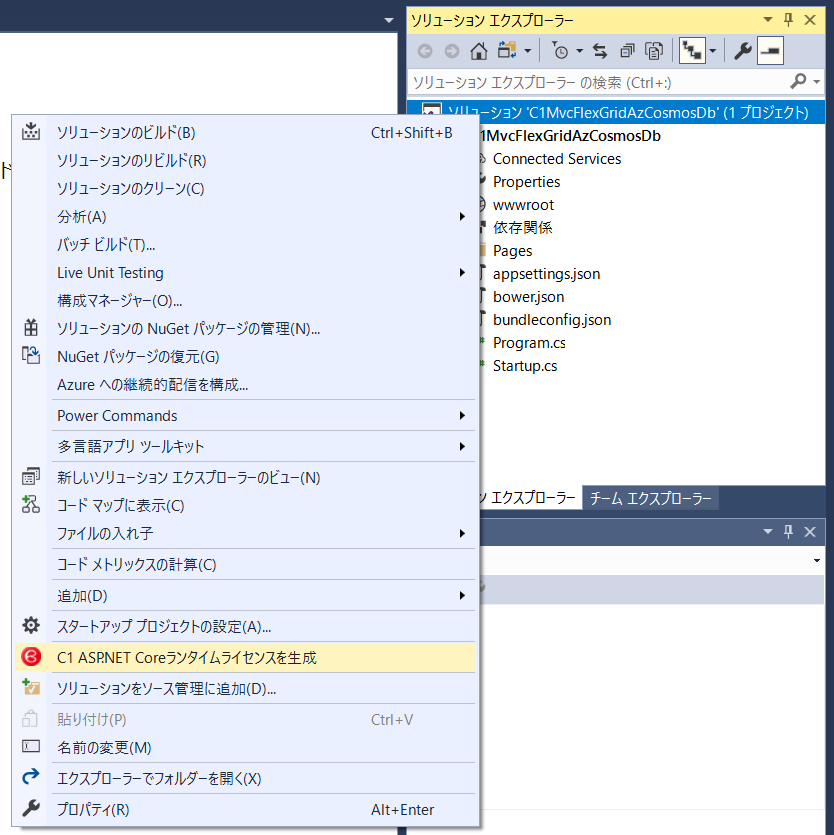Viewport: 834px width, 835px height.
Task: Click the 貼り付け(P) paste icon
Action: [30, 719]
